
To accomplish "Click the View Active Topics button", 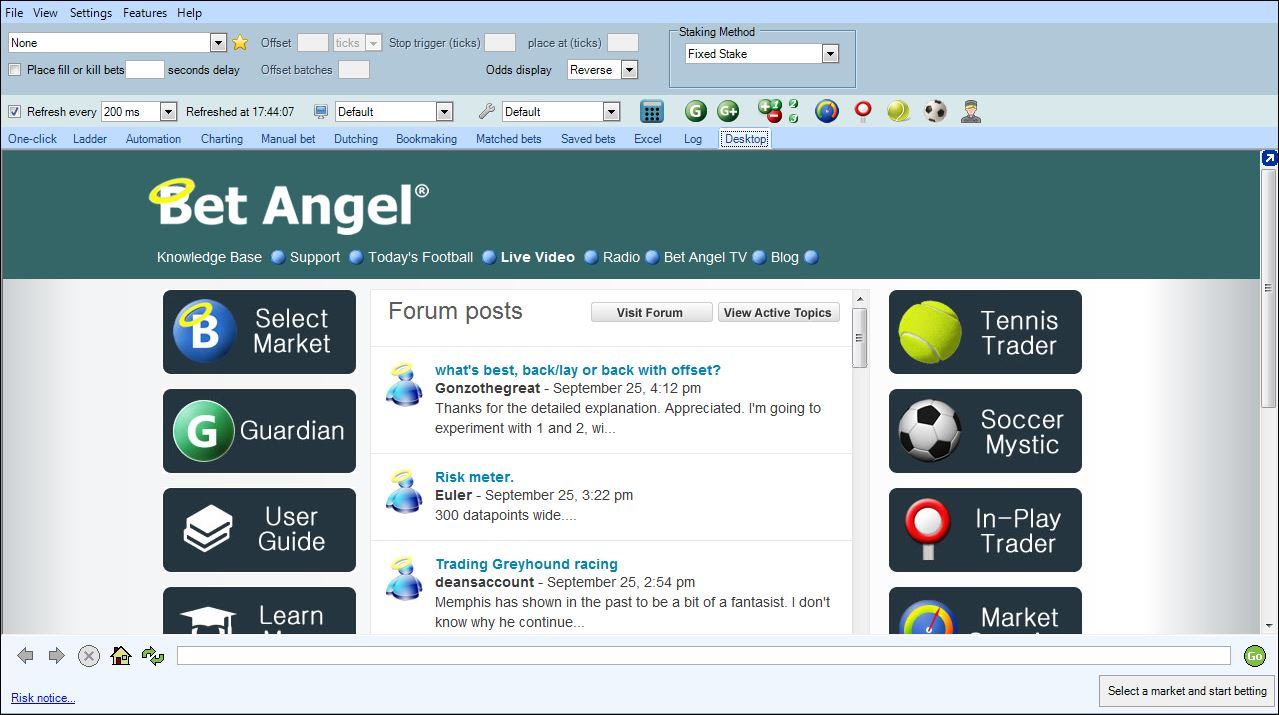I will point(778,312).
